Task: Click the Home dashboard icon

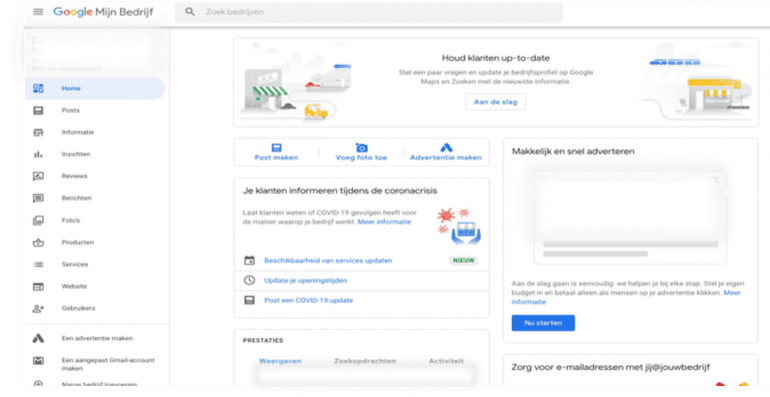Action: (38, 88)
